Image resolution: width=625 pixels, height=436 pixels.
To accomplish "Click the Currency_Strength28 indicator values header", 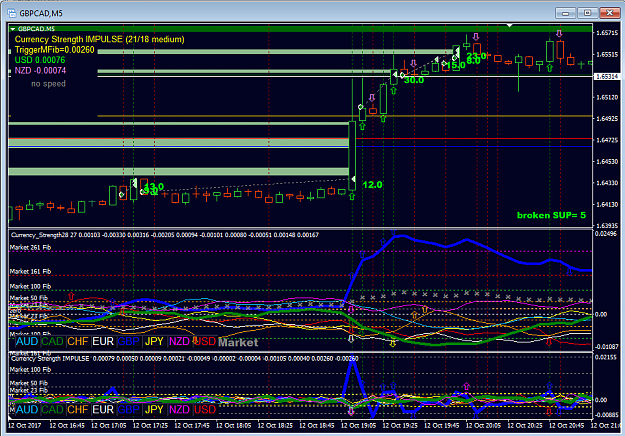I will click(165, 235).
